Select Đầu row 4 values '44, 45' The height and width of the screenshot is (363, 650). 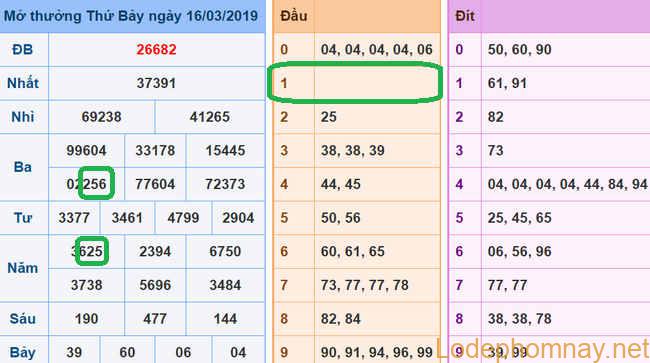coord(340,184)
